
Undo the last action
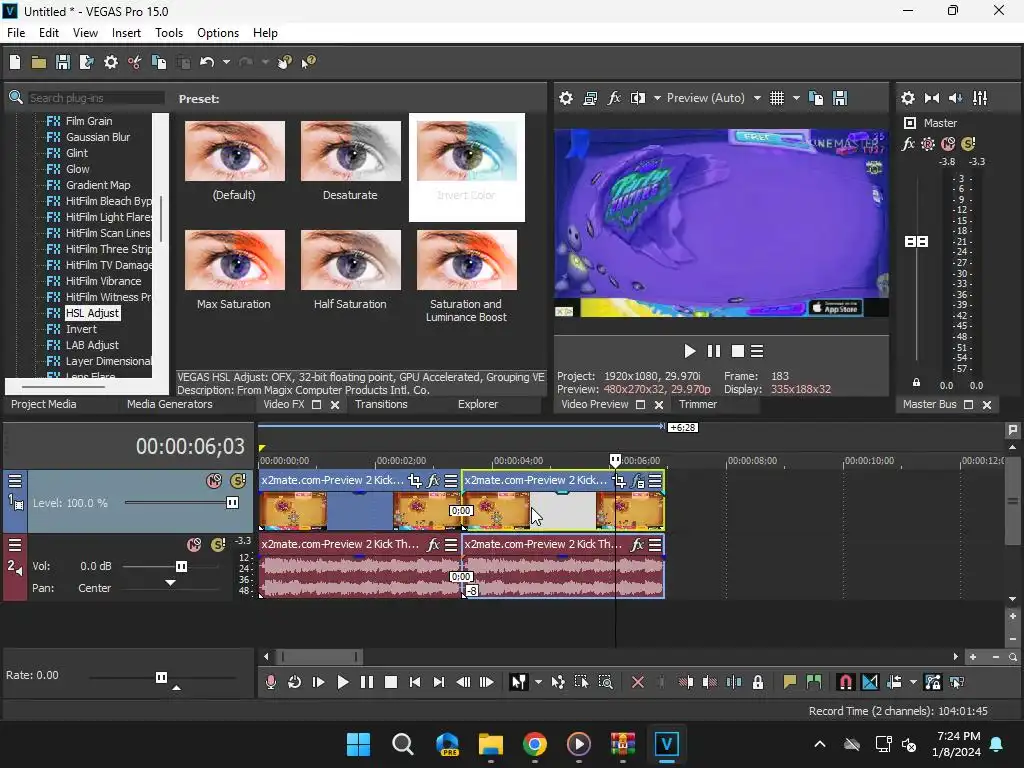[x=207, y=62]
